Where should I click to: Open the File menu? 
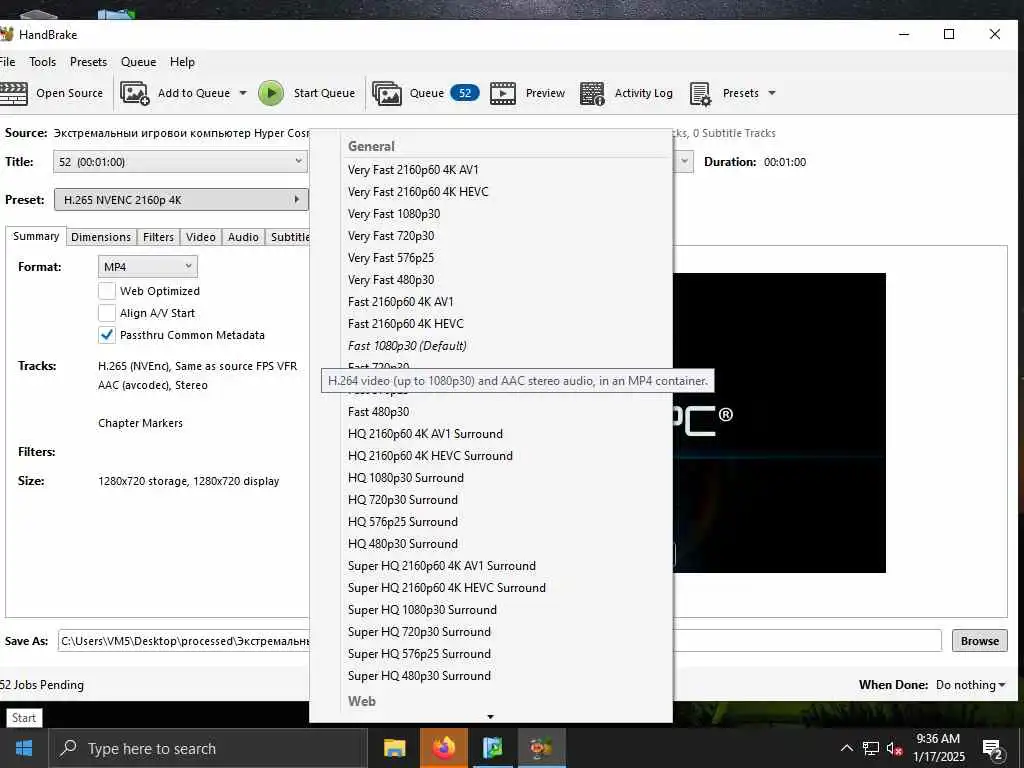click(x=7, y=61)
